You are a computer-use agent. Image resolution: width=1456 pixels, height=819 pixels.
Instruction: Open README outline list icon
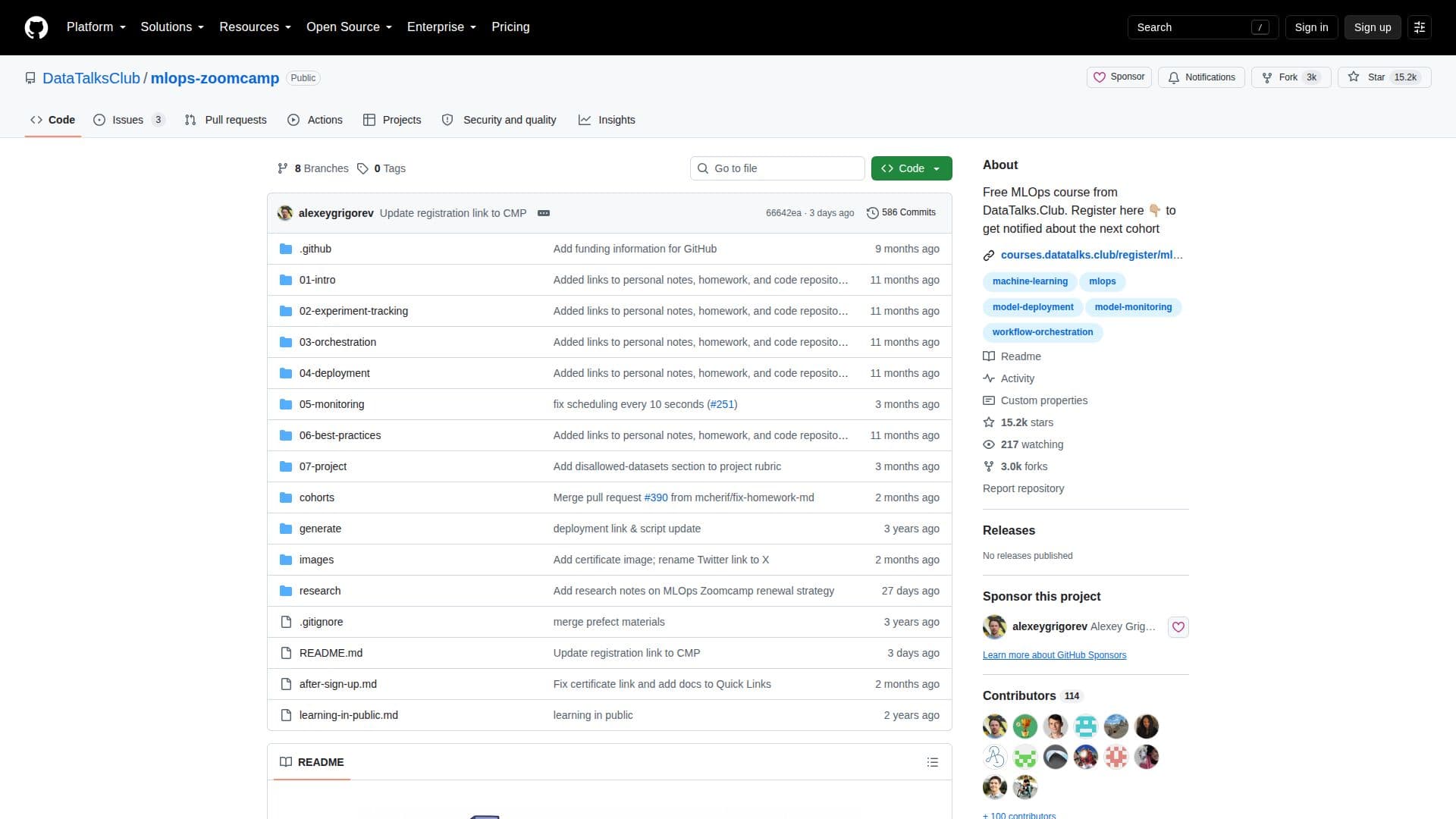pyautogui.click(x=933, y=762)
